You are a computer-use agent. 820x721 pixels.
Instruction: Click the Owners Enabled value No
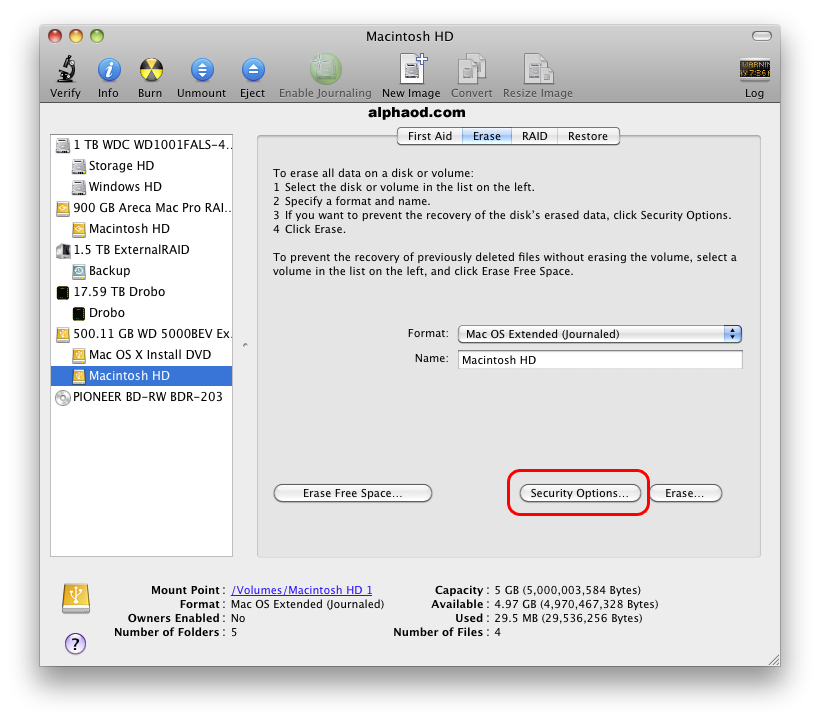click(238, 618)
